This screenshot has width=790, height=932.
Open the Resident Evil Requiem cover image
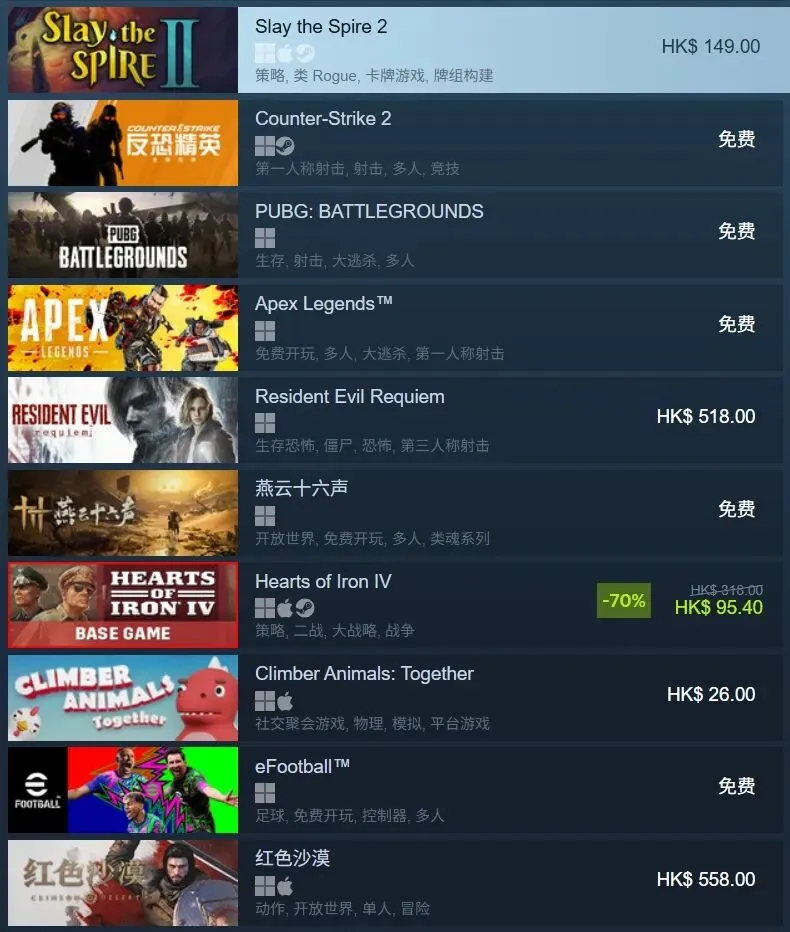click(x=122, y=420)
